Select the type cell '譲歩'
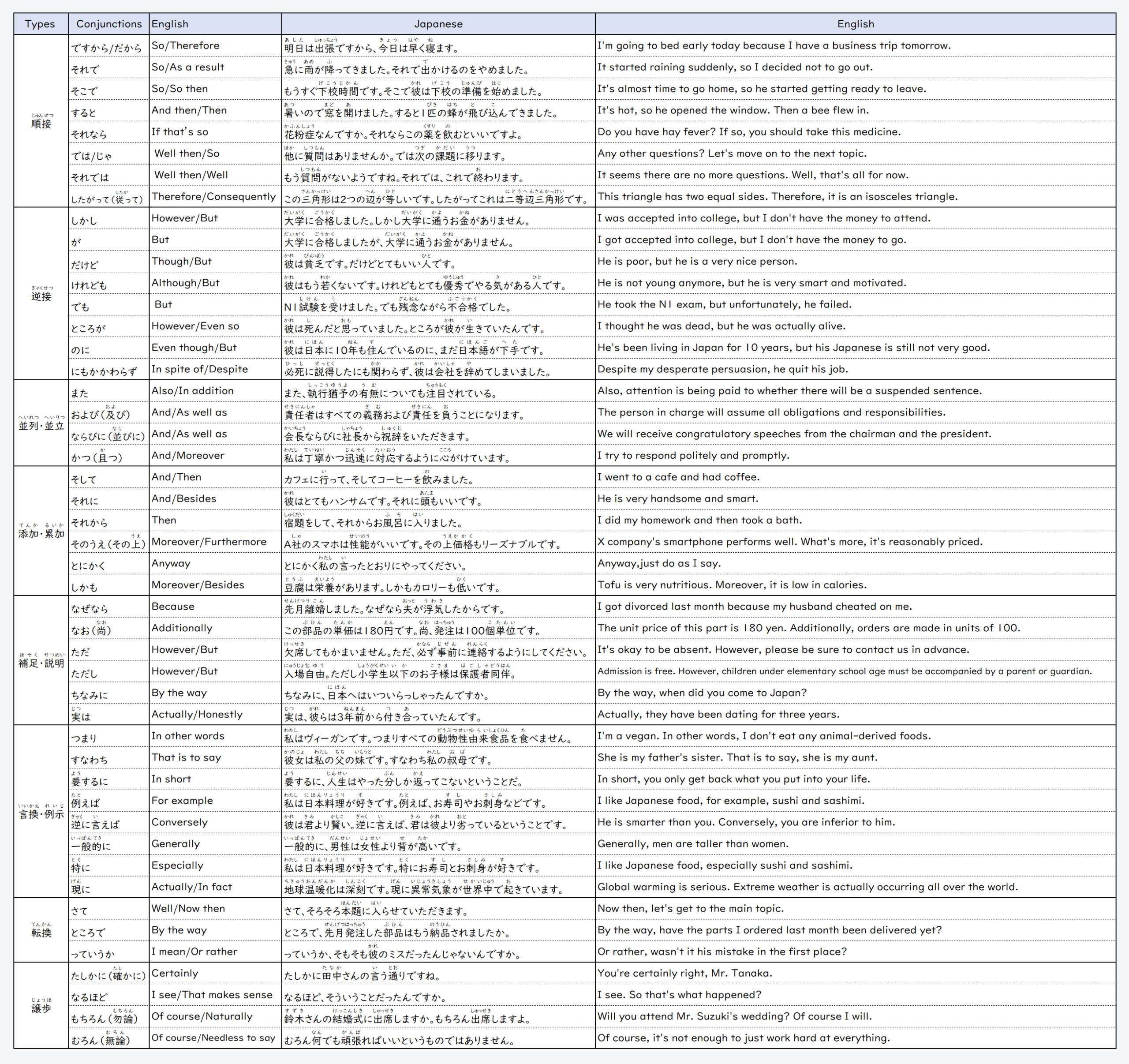The image size is (1129, 1064). click(41, 1006)
